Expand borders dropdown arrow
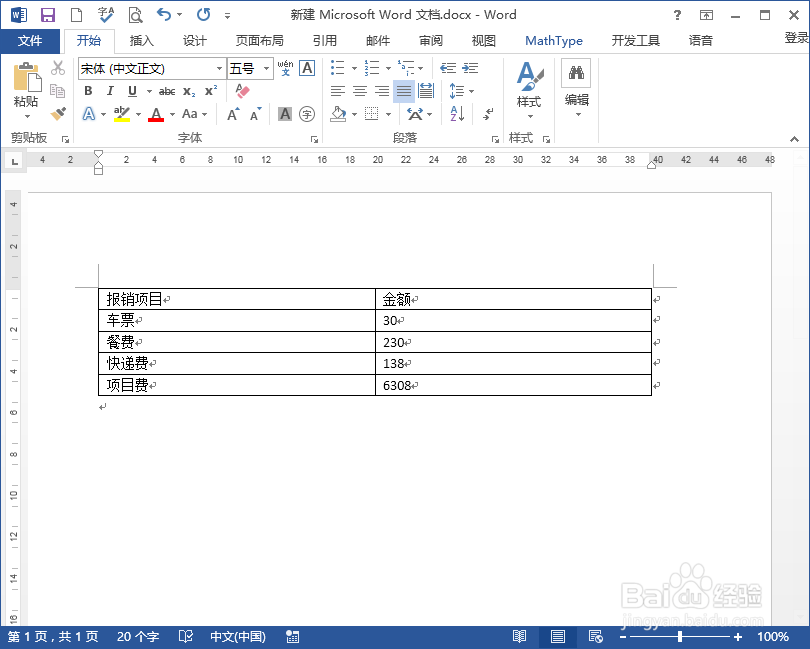This screenshot has width=810, height=649. coord(388,114)
